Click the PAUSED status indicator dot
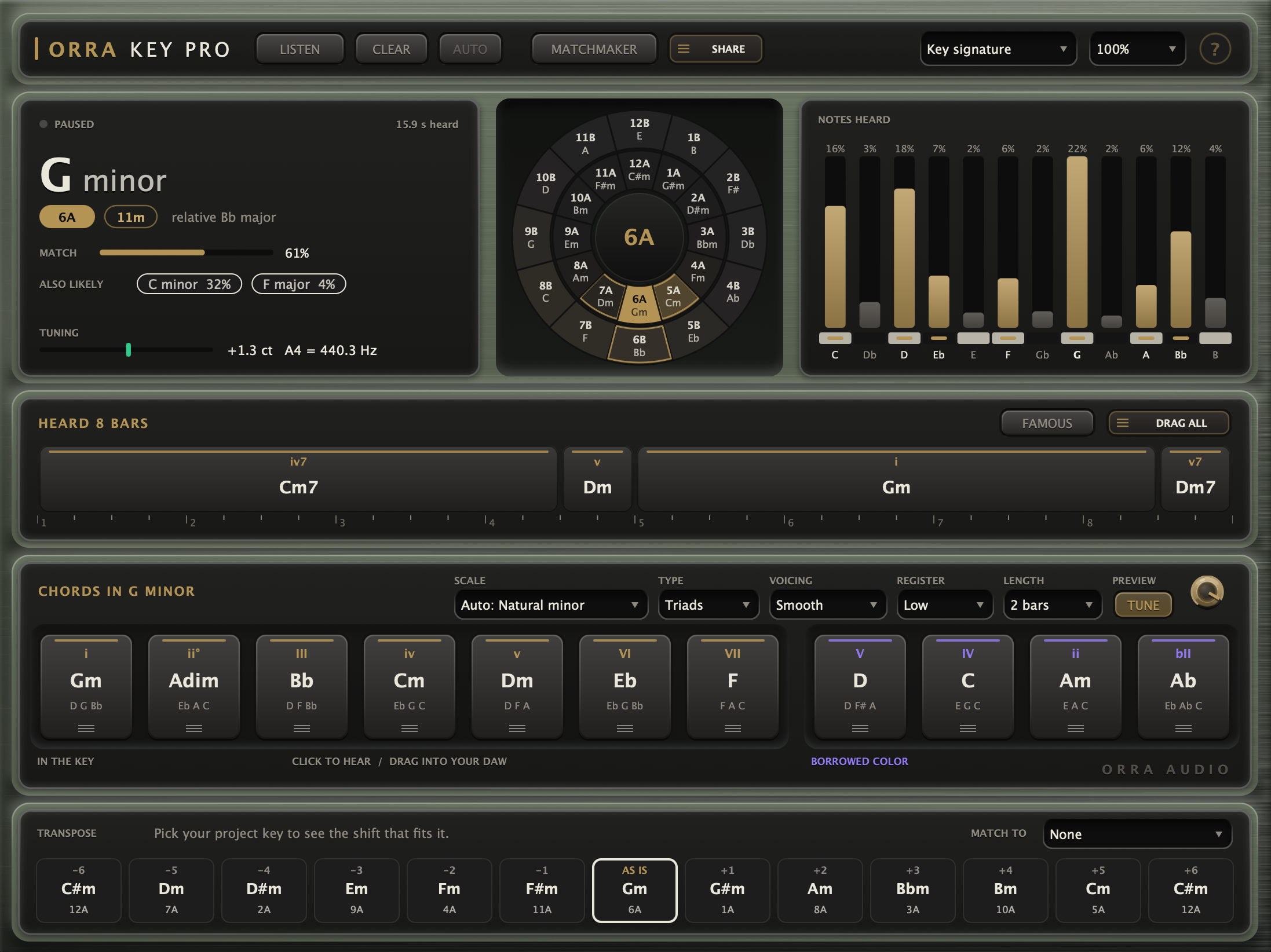Viewport: 1271px width, 952px height. click(x=43, y=124)
